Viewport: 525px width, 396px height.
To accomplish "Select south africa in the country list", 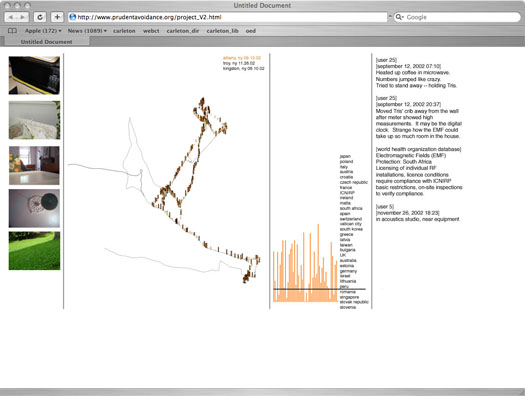I will pyautogui.click(x=351, y=208).
